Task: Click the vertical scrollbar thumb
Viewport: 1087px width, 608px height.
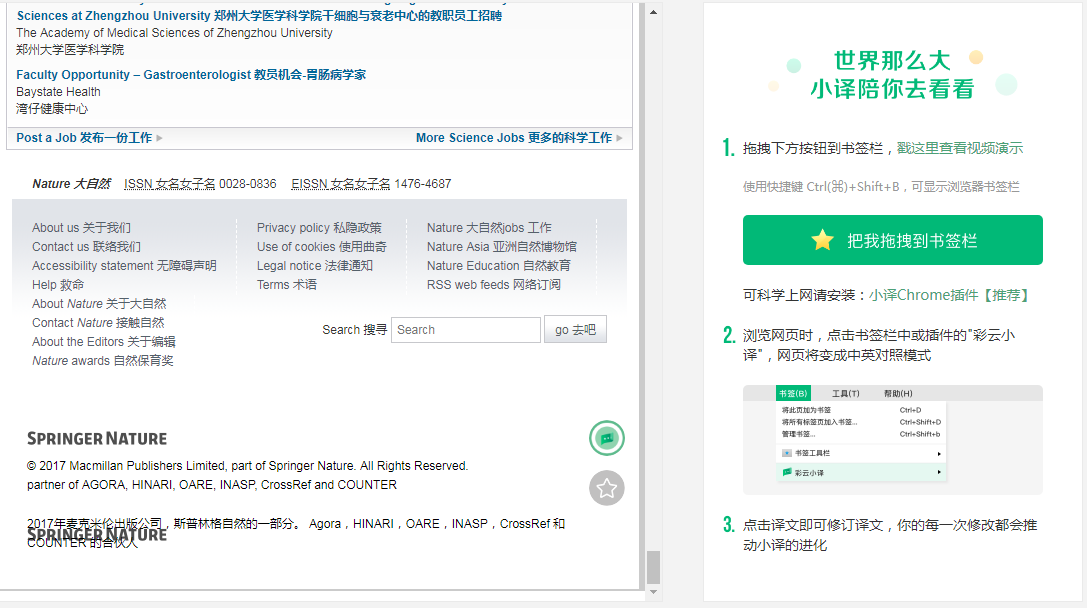Action: tap(653, 567)
